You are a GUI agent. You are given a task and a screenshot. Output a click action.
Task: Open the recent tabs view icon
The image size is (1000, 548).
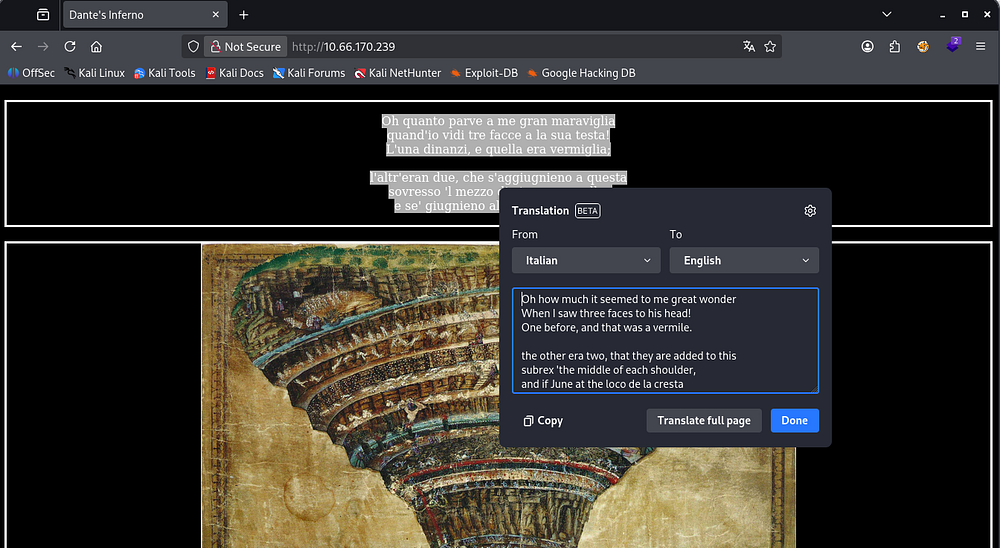[x=42, y=15]
